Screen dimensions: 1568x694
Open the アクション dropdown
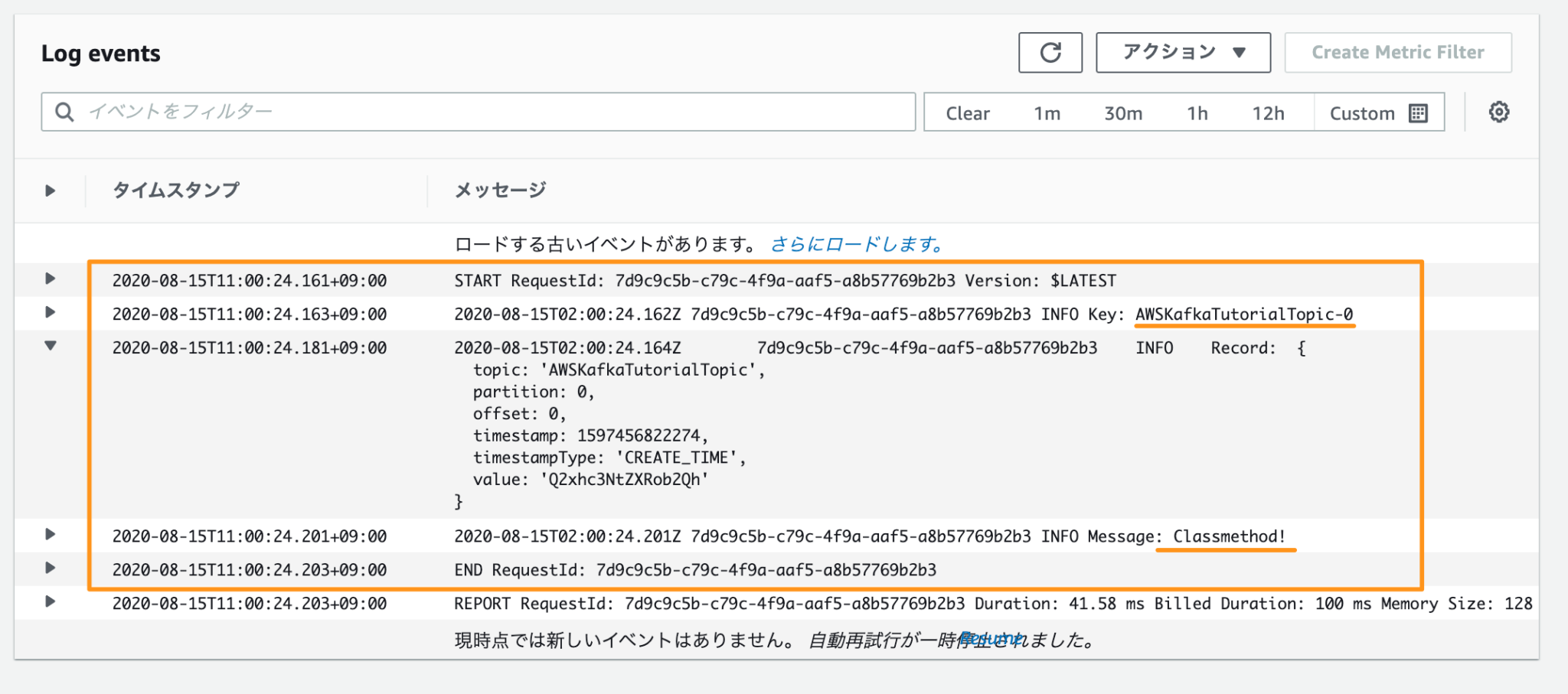[1182, 52]
